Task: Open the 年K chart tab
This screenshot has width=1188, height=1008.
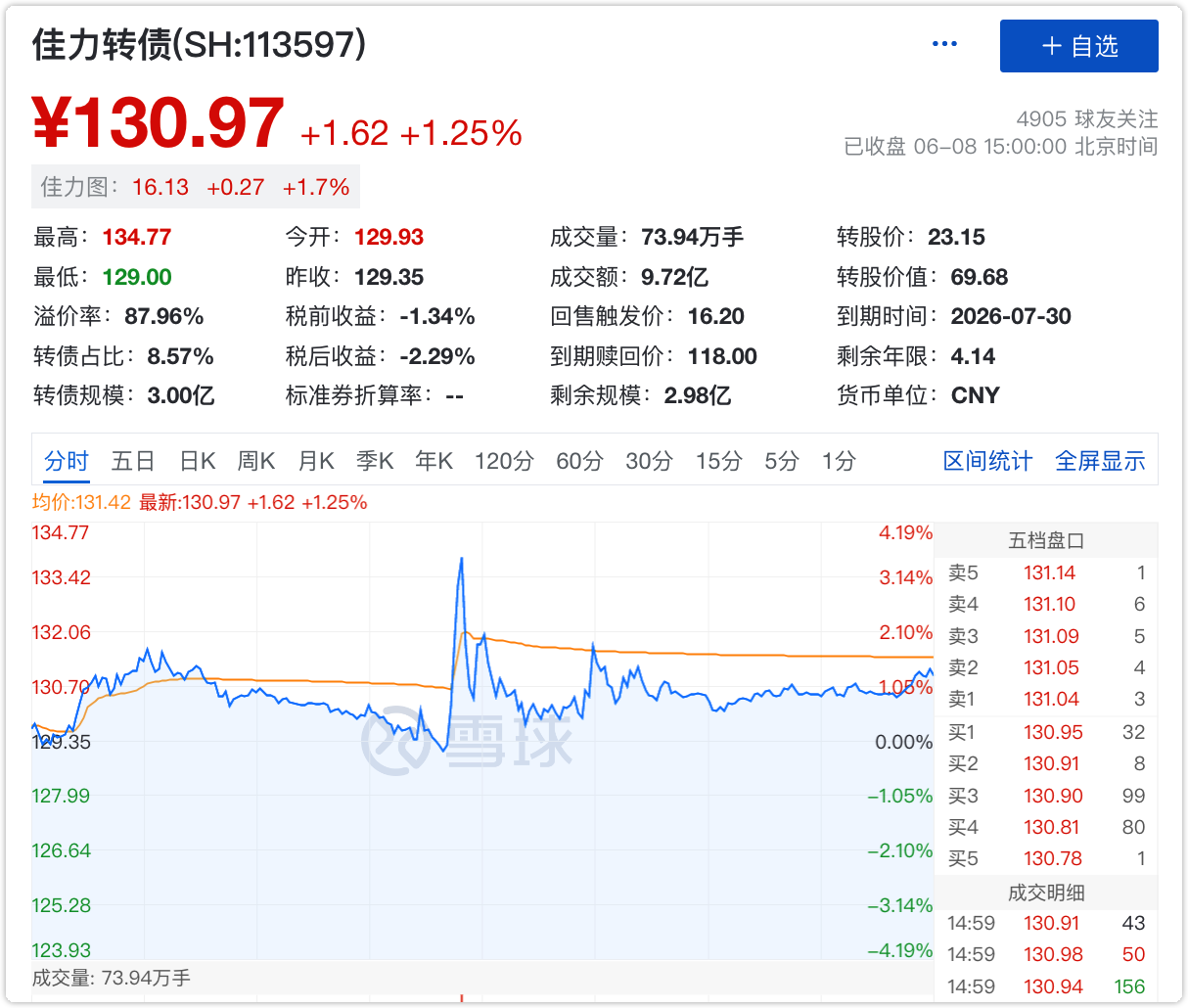Action: pos(434,461)
